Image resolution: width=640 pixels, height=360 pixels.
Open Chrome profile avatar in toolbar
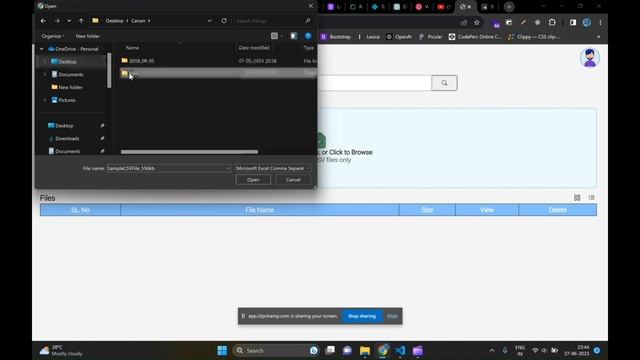587,22
